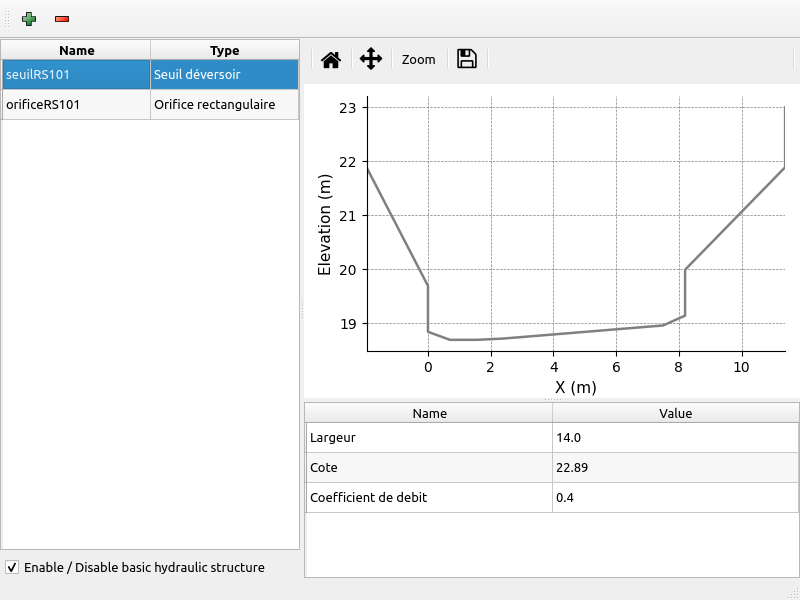
Task: Click the parameters table Name column header
Action: (429, 413)
